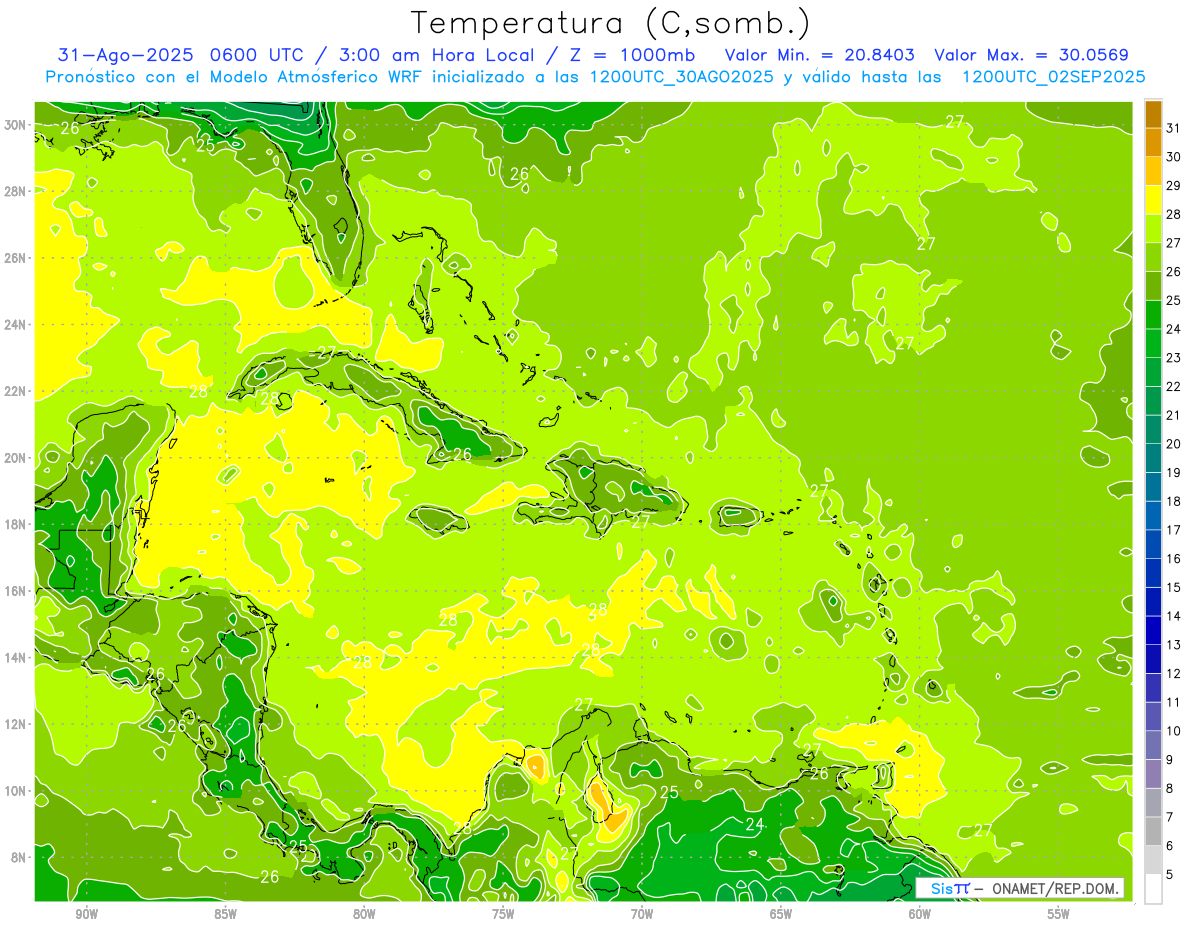The width and height of the screenshot is (1200, 927).
Task: Select the "Valor Max. = 30.0569" value
Action: pyautogui.click(x=1031, y=55)
